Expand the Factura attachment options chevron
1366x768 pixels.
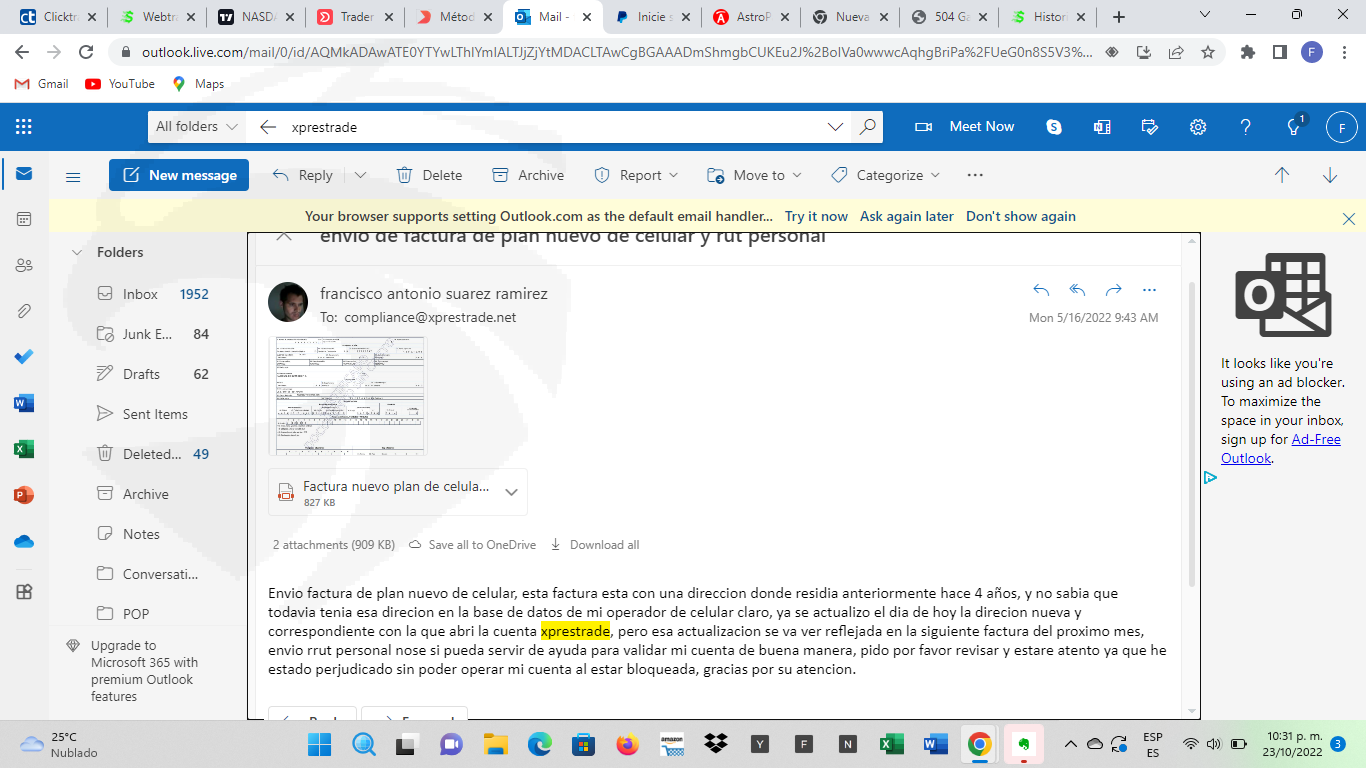511,492
